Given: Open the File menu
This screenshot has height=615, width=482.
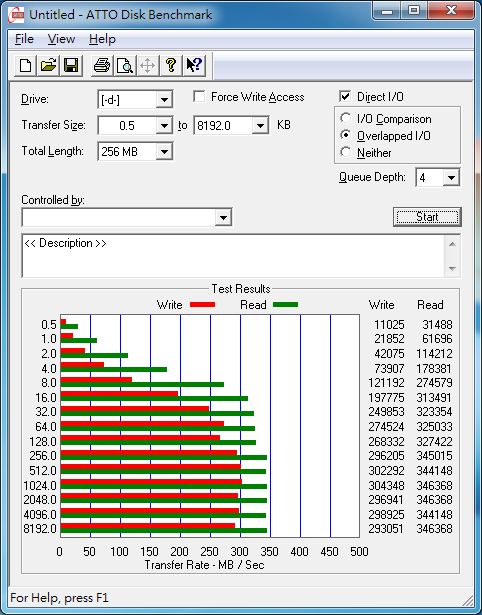Looking at the screenshot, I should pyautogui.click(x=24, y=39).
